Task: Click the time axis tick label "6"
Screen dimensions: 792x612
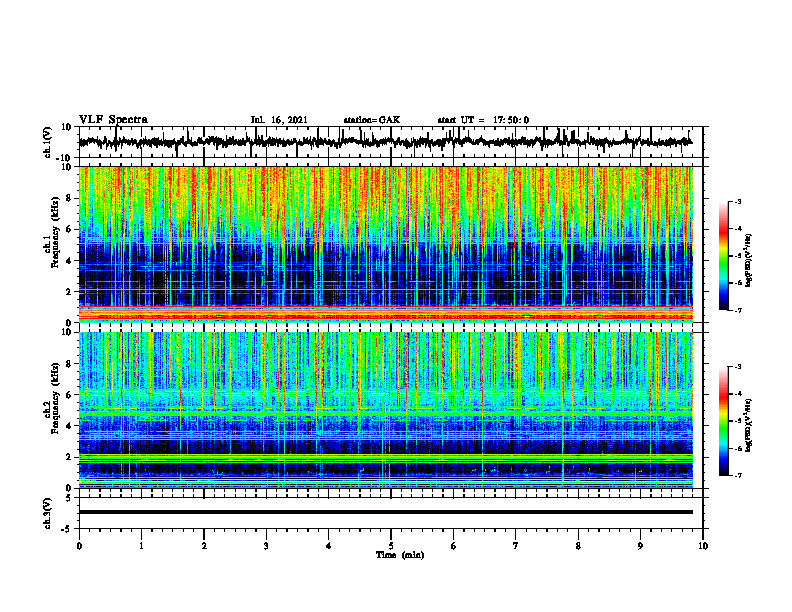Action: coord(453,546)
